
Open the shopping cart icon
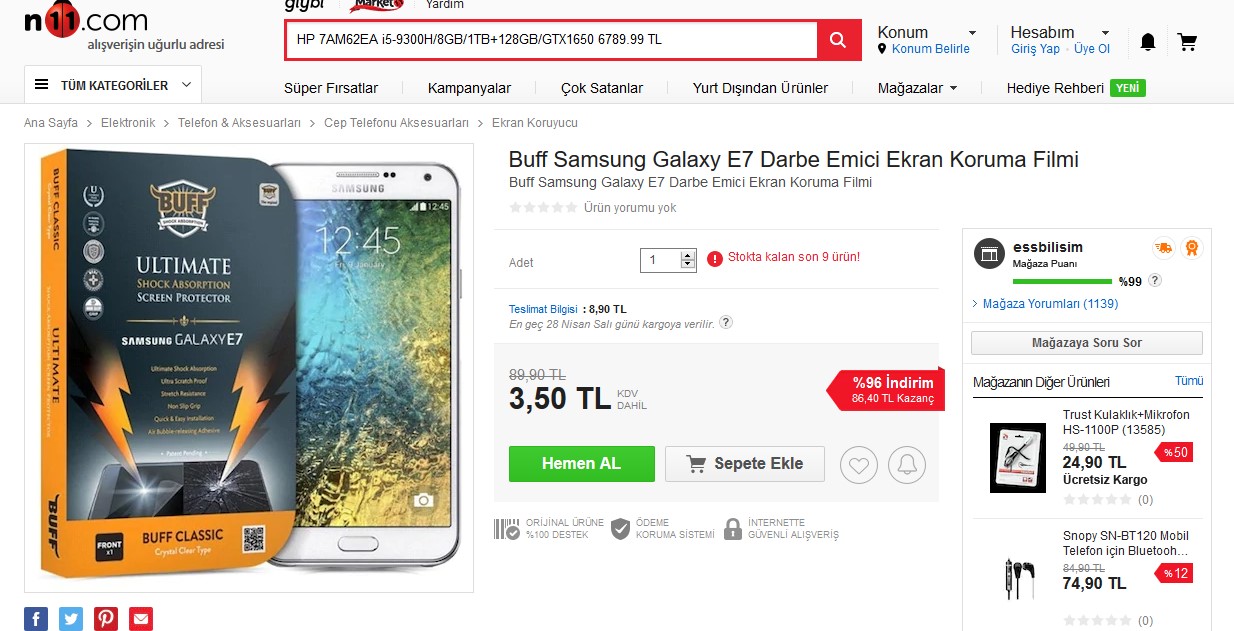1187,42
